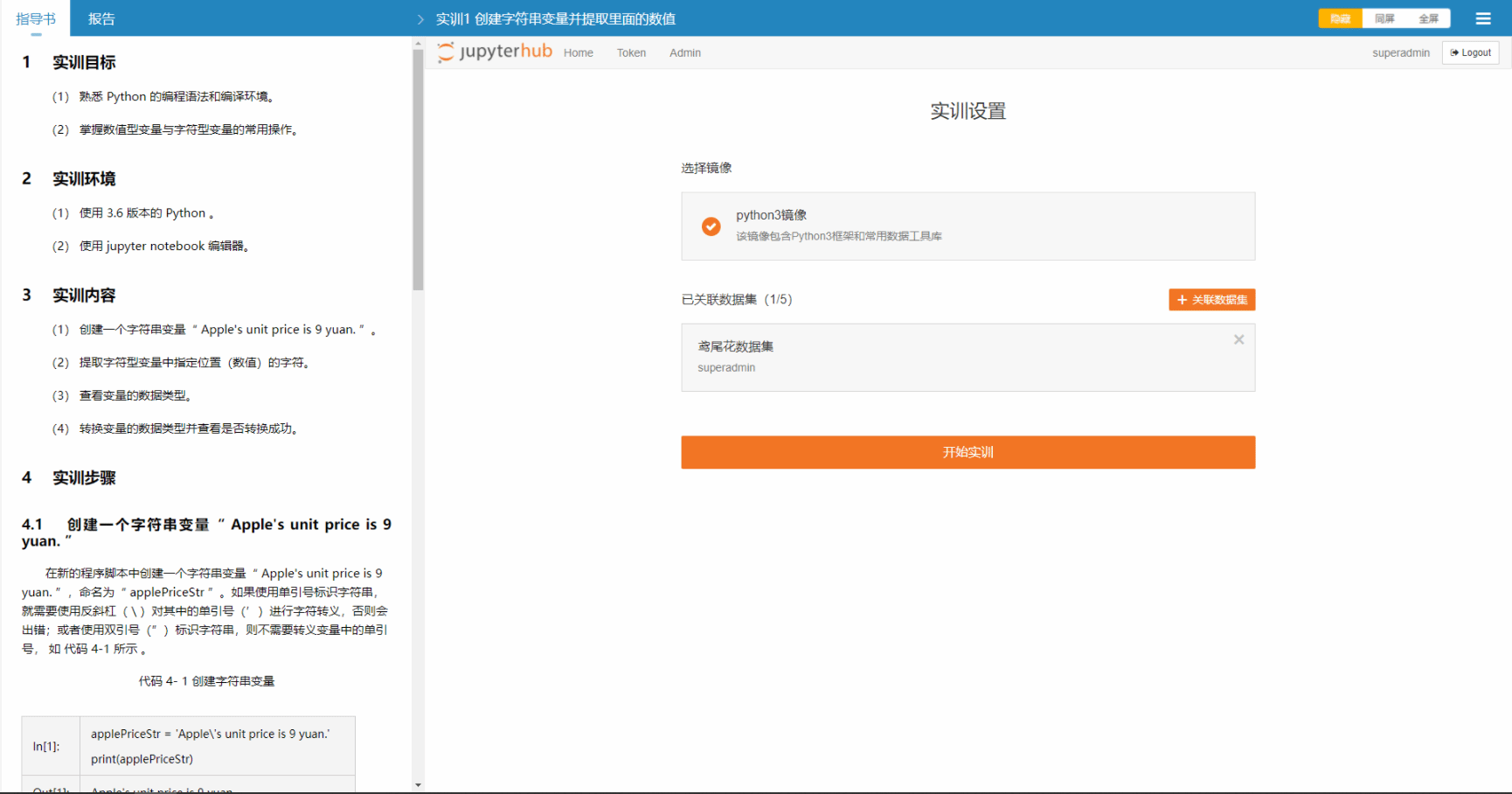Click the scrollbar down arrow in guide panel
The image size is (1512, 794).
coord(418,785)
